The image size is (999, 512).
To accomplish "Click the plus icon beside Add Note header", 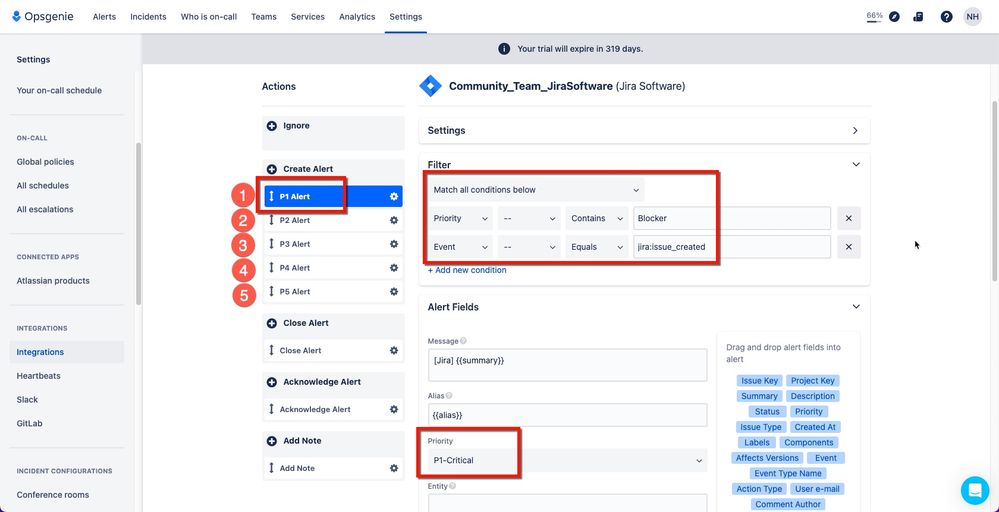I will [271, 441].
